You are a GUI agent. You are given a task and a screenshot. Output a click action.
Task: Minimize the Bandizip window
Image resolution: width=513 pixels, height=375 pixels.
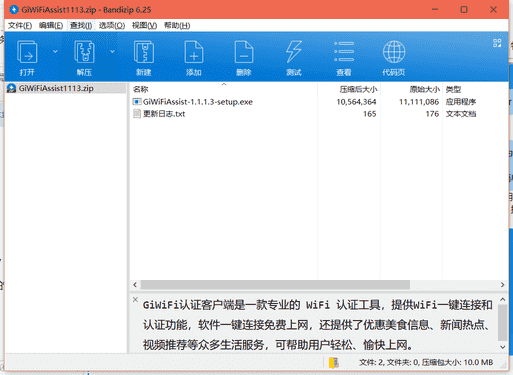(435, 9)
